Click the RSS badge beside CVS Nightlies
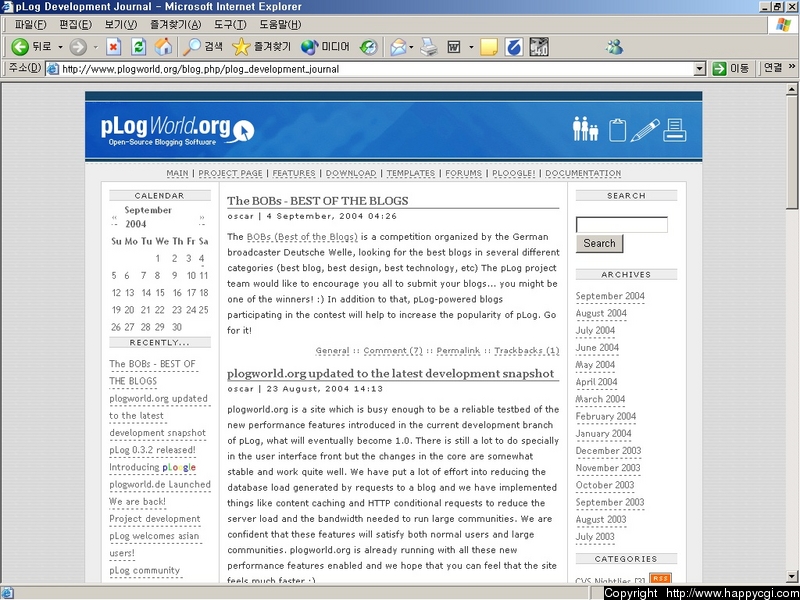The image size is (800, 600). click(x=660, y=578)
